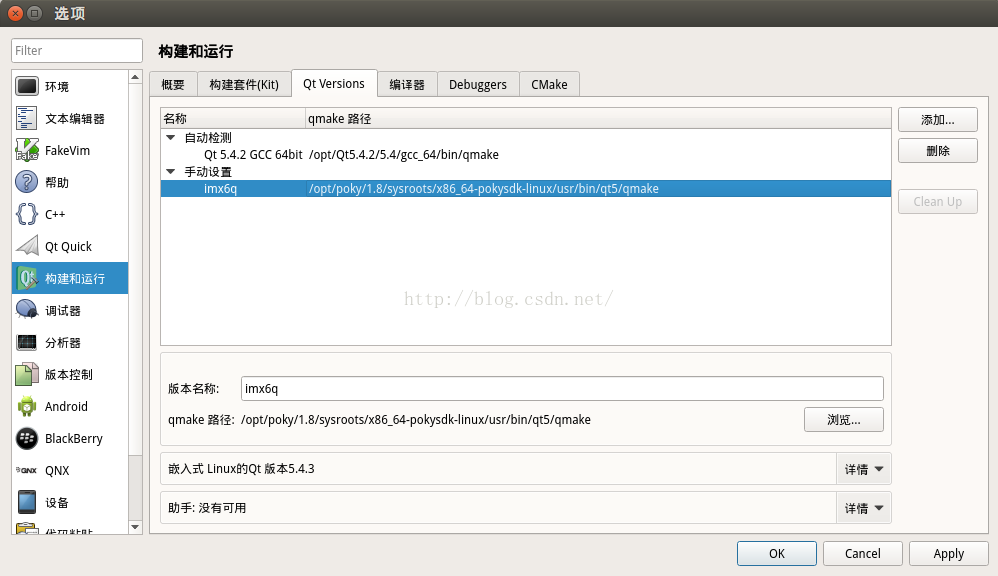The height and width of the screenshot is (576, 998).
Task: Open the 版本控制 version control icon
Action: point(27,374)
